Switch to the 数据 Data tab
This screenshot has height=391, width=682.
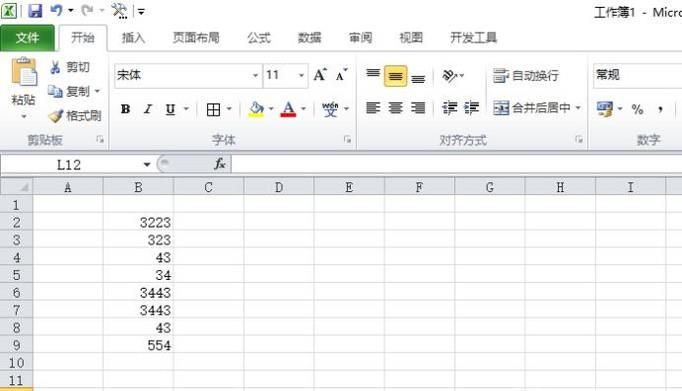(310, 38)
